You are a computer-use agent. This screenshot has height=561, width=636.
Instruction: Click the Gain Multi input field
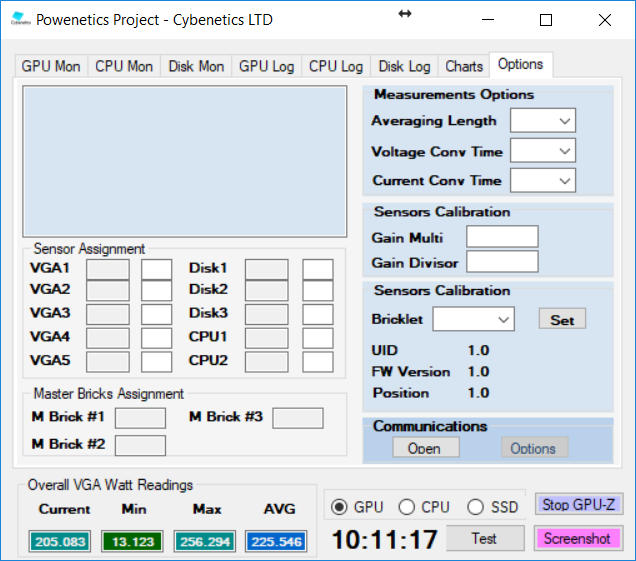point(502,236)
